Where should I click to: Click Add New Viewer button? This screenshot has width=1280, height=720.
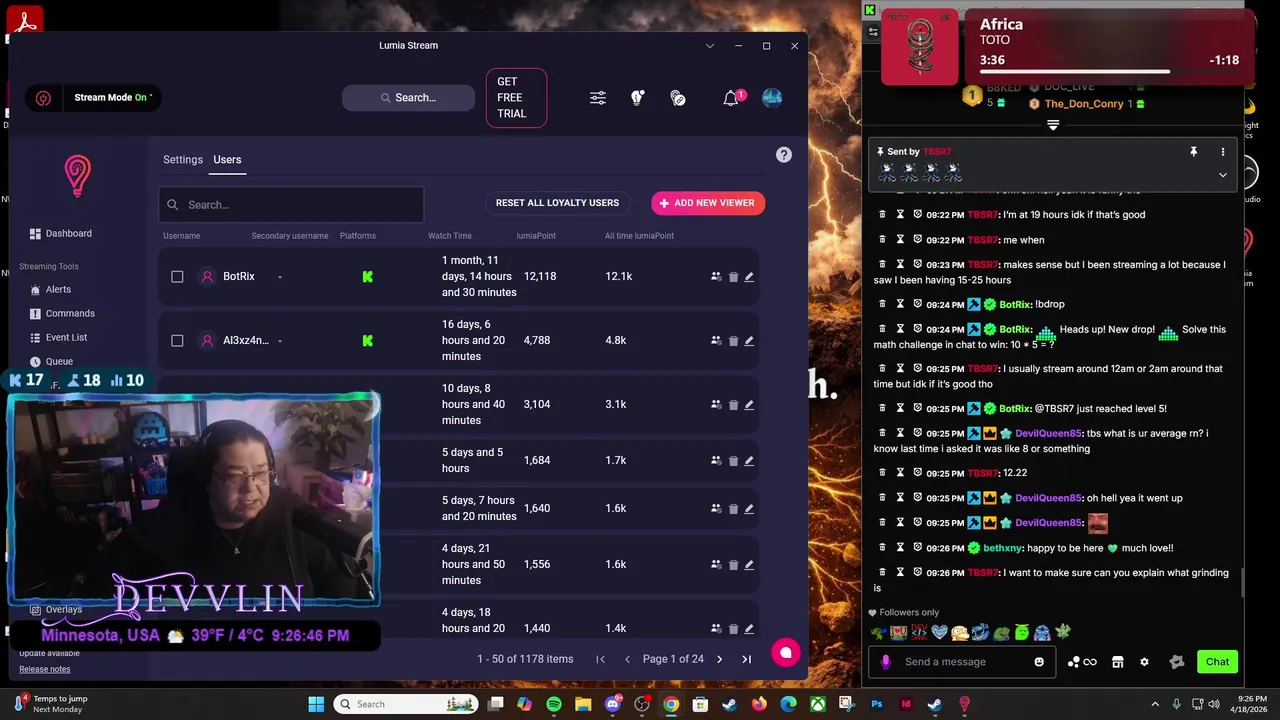[708, 203]
